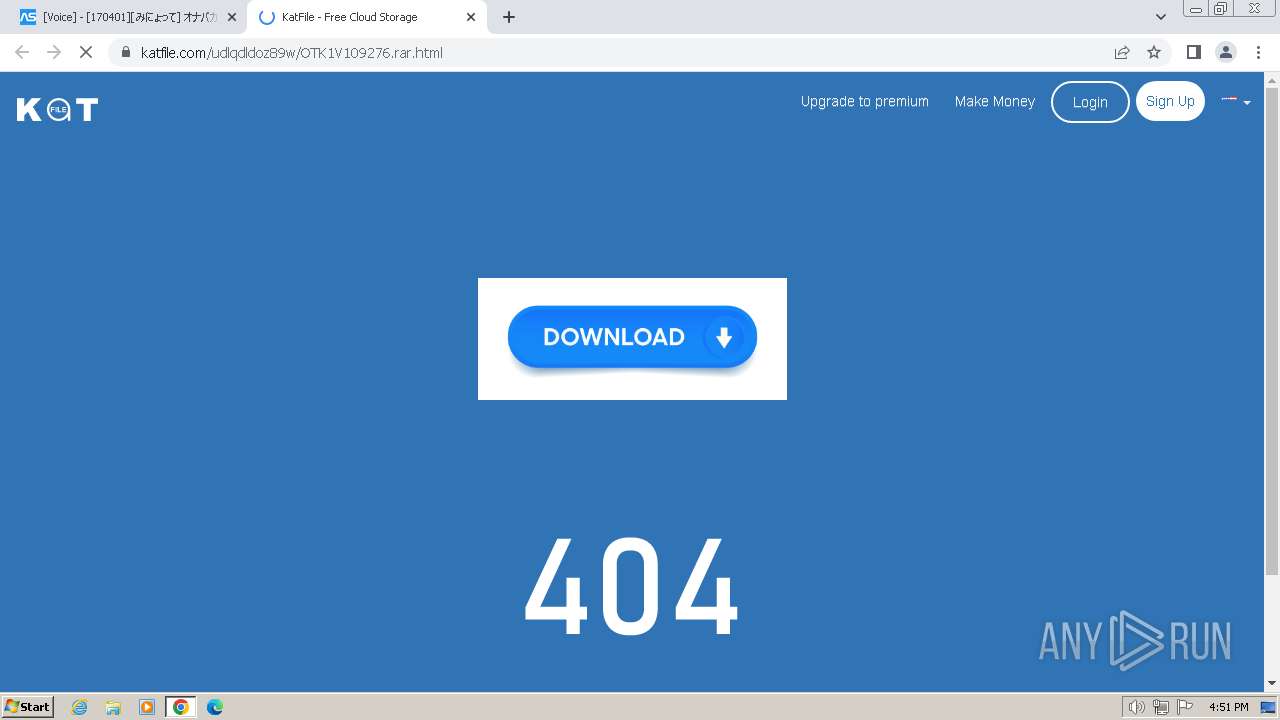This screenshot has height=720, width=1280.
Task: Click the 404 error text
Action: (632, 586)
